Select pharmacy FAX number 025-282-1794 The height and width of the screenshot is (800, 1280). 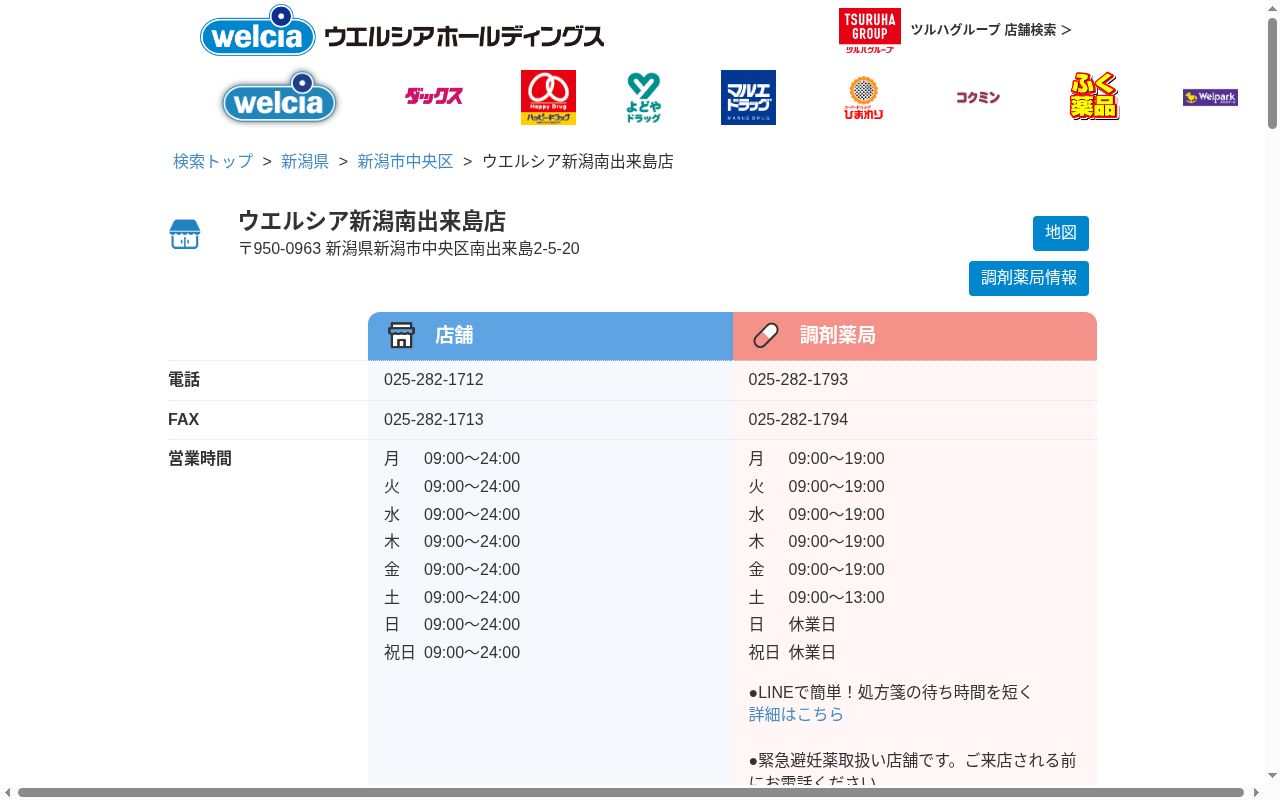798,420
